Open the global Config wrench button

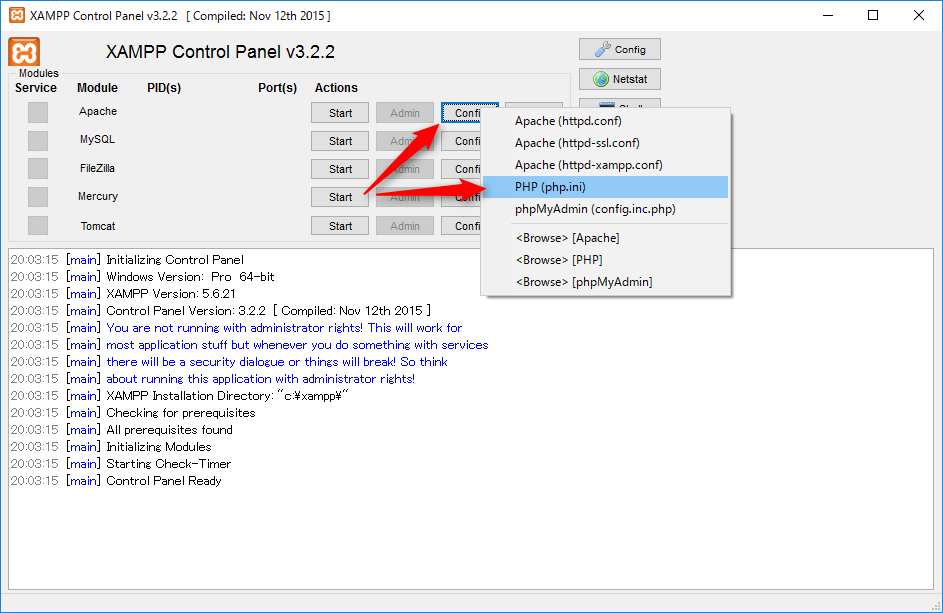[619, 49]
